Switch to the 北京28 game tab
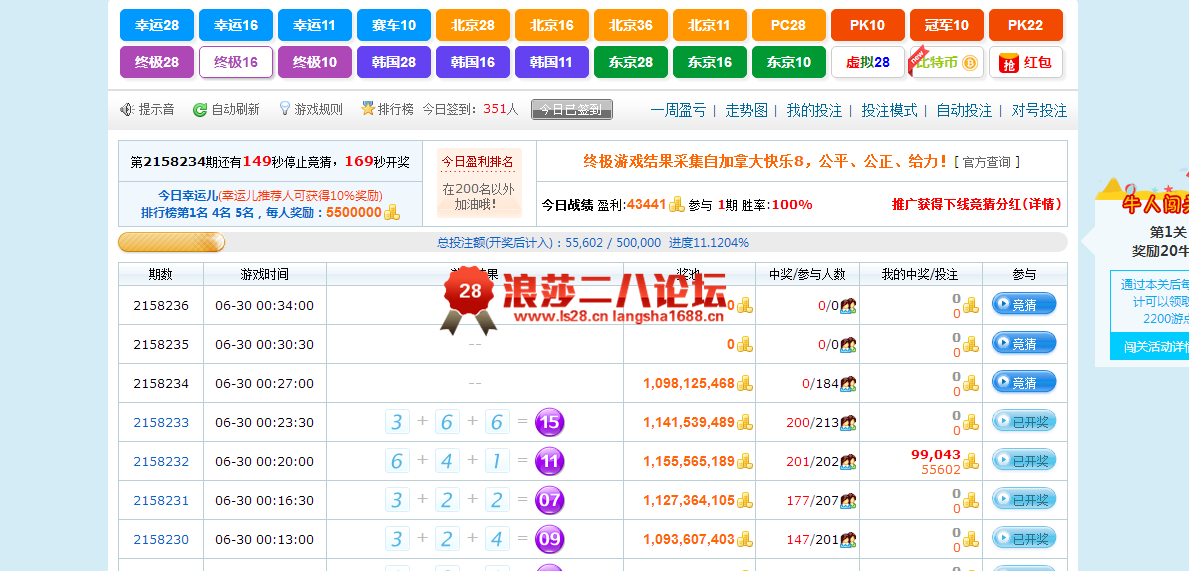 (473, 25)
